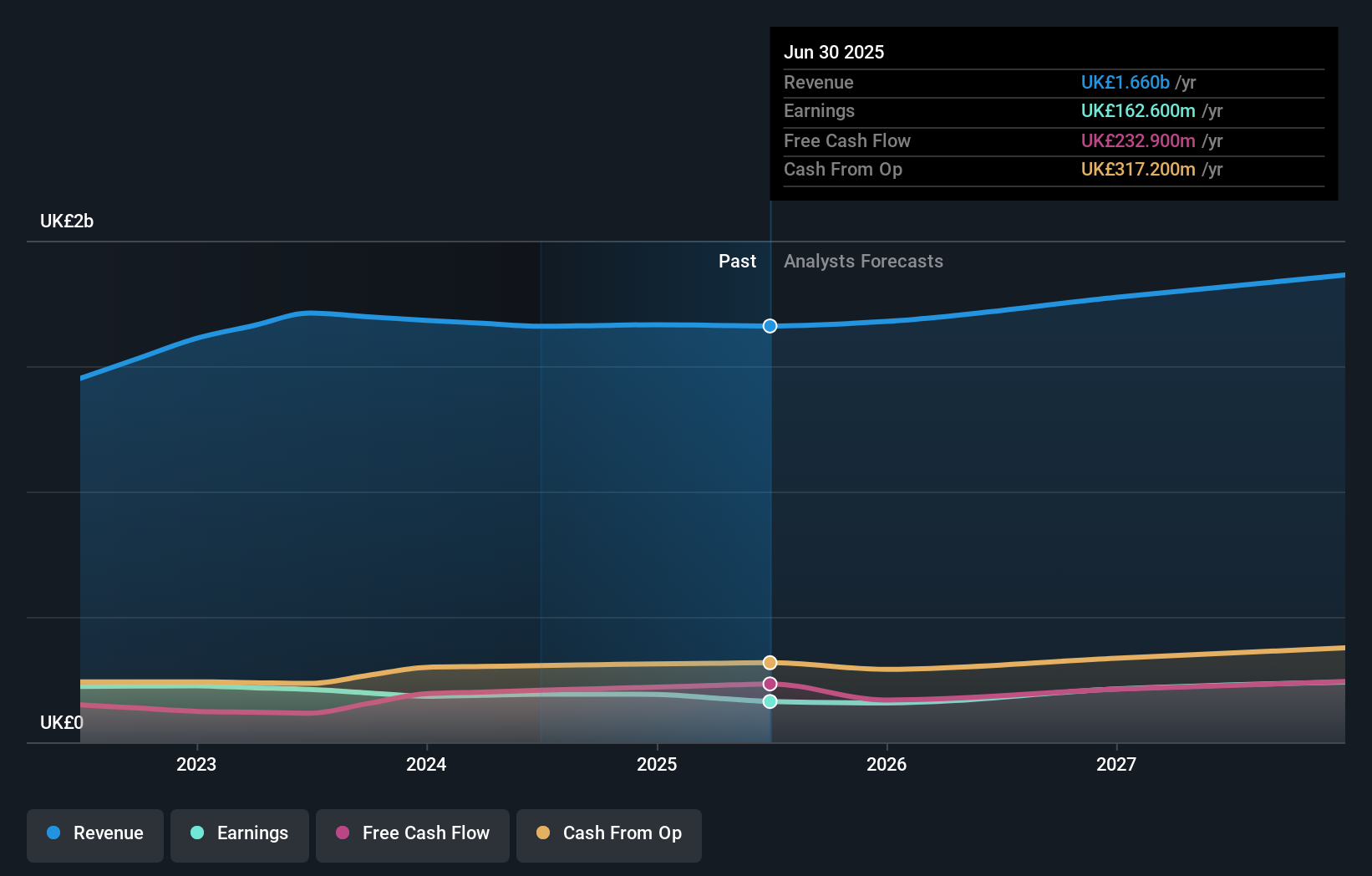Image resolution: width=1372 pixels, height=876 pixels.
Task: Toggle the Earnings series visibility
Action: pyautogui.click(x=240, y=833)
